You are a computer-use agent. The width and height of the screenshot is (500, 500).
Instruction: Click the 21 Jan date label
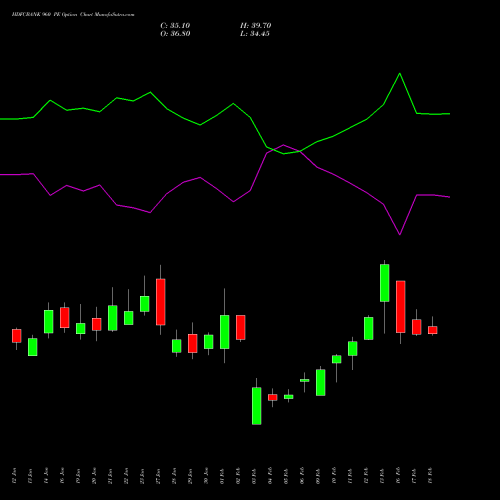(110, 476)
